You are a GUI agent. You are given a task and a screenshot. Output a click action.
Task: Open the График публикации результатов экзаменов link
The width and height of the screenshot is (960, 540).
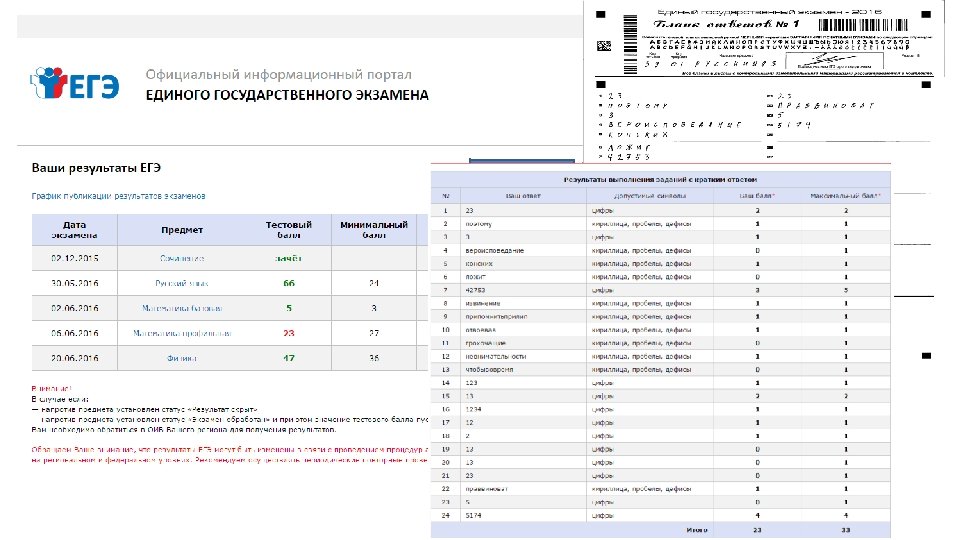[118, 197]
